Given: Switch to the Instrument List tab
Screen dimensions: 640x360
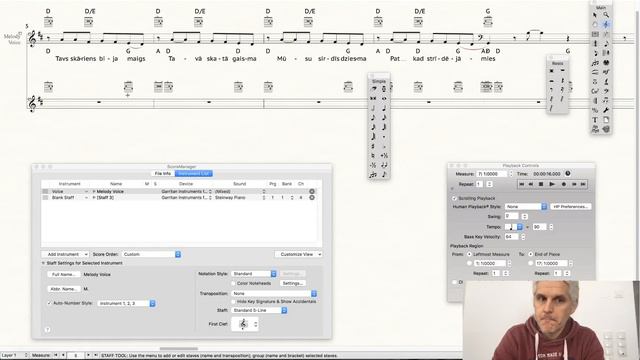Looking at the screenshot, I should pos(193,173).
